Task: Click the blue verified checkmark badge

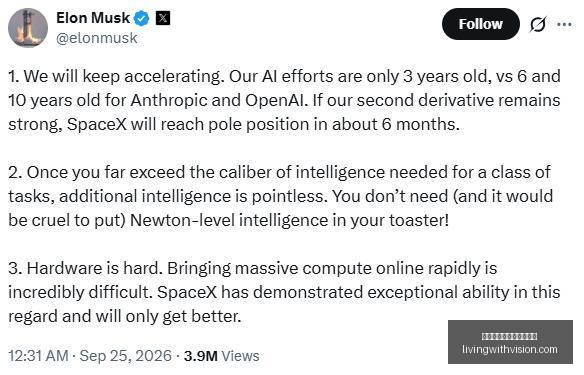Action: [142, 18]
